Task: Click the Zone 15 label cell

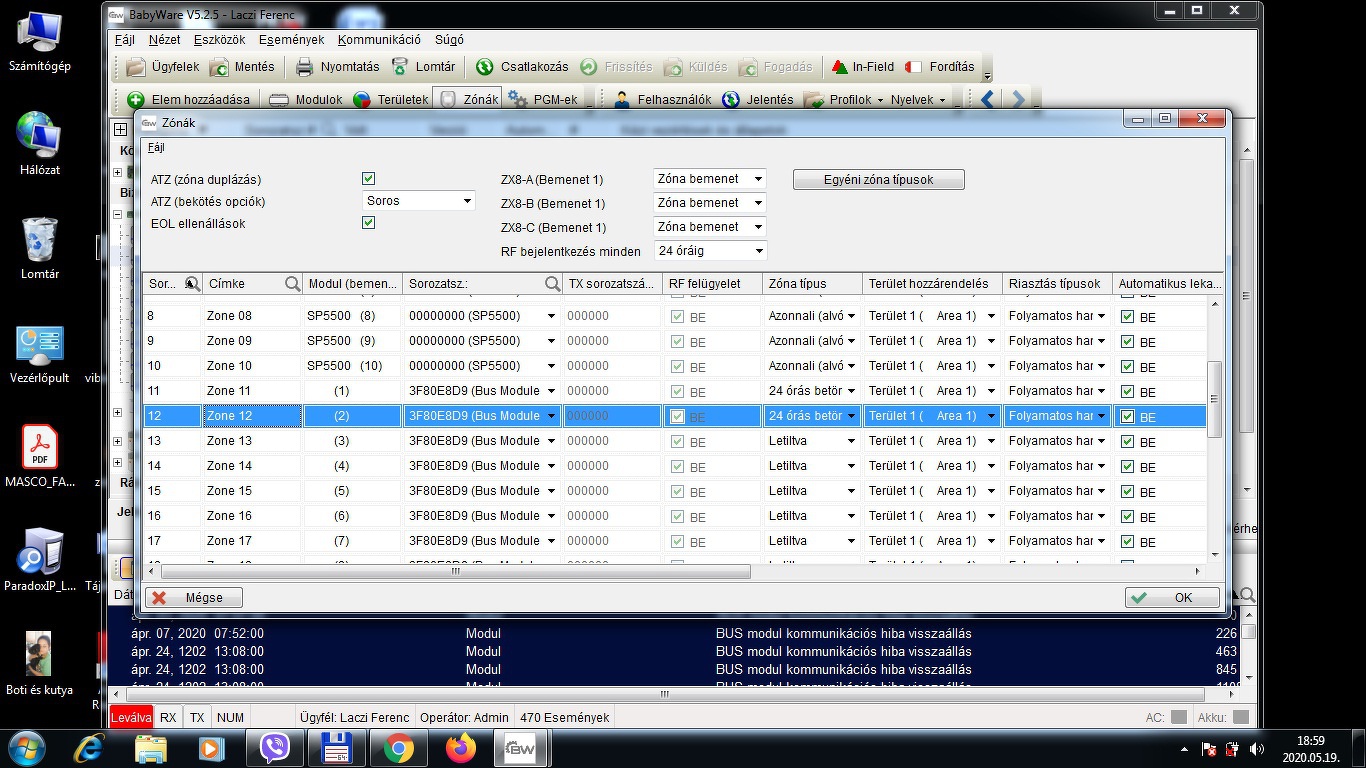Action: [x=253, y=491]
